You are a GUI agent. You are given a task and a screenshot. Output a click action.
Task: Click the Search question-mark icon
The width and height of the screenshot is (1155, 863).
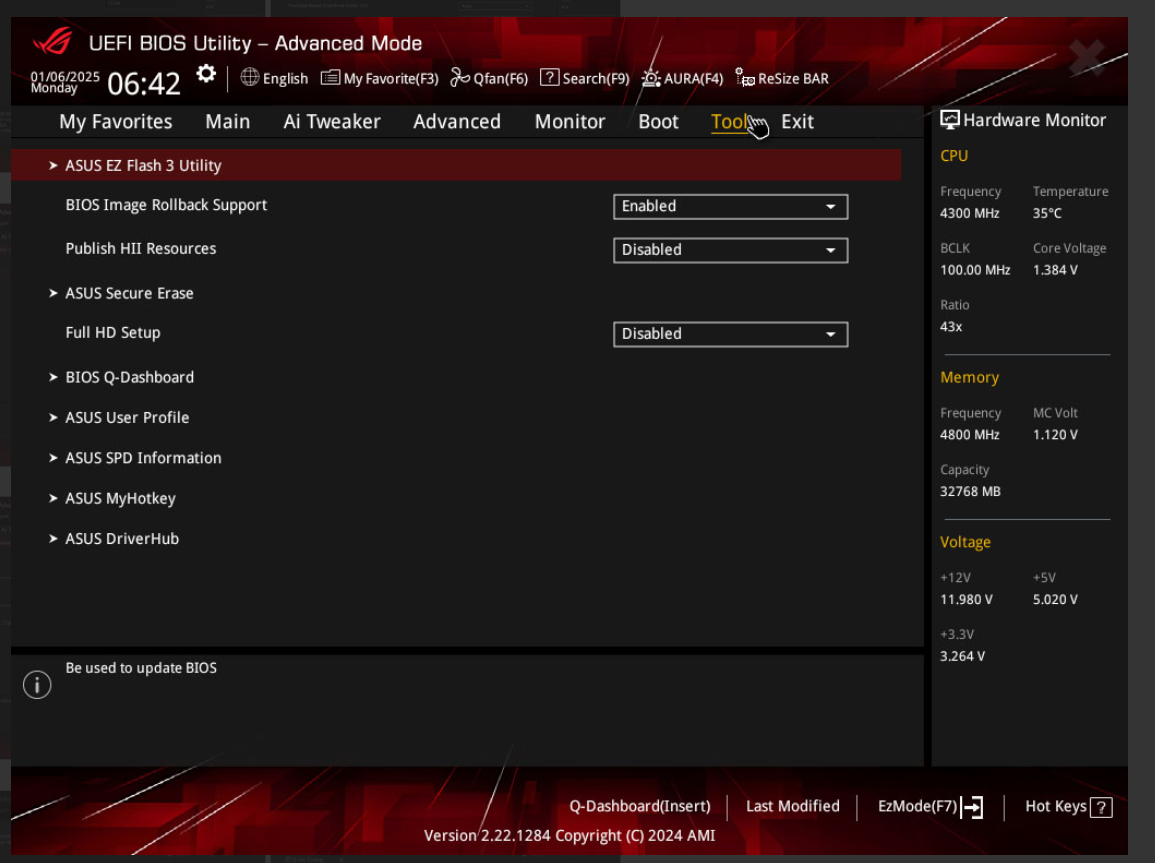tap(550, 77)
